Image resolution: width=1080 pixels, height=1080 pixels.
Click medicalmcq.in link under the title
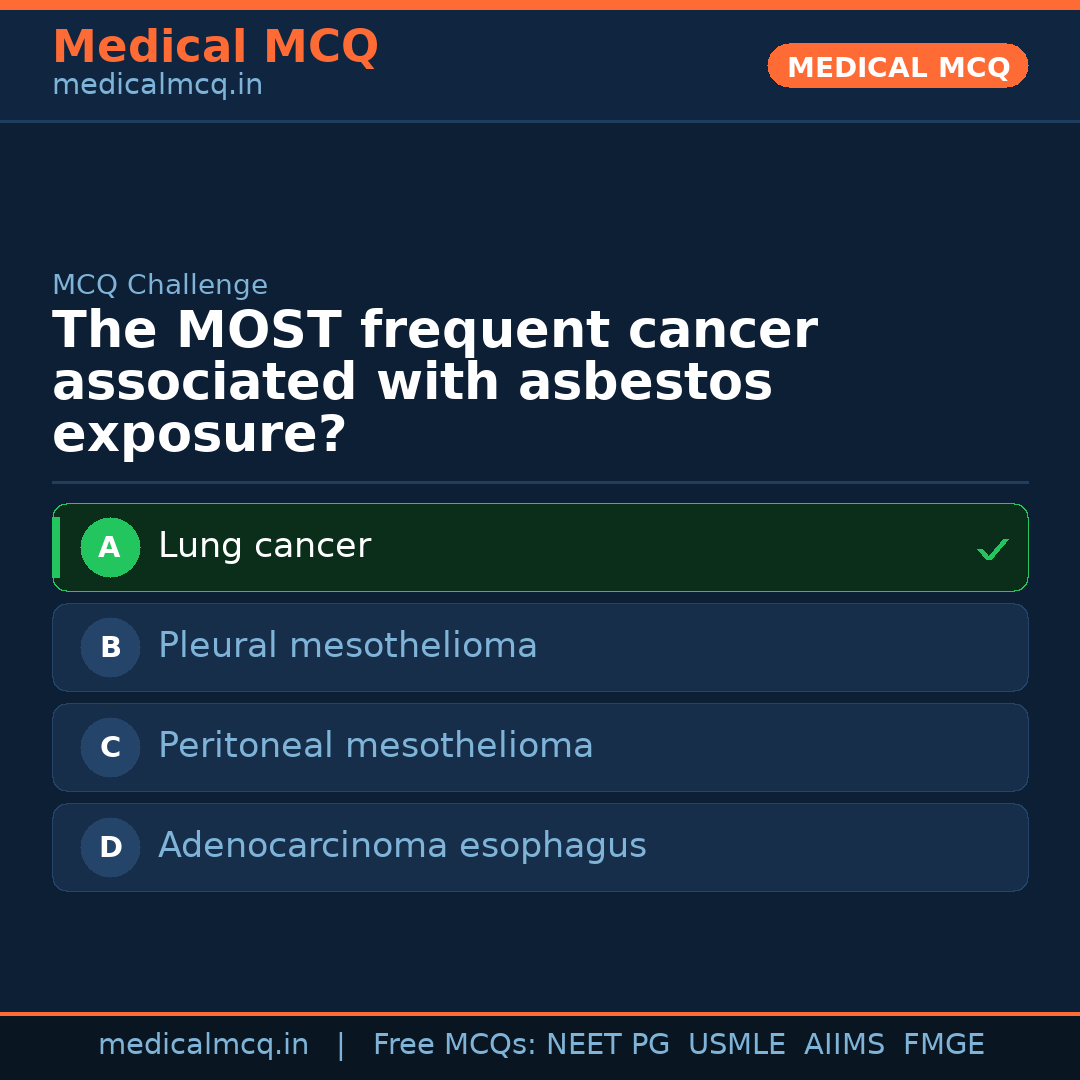pos(157,85)
